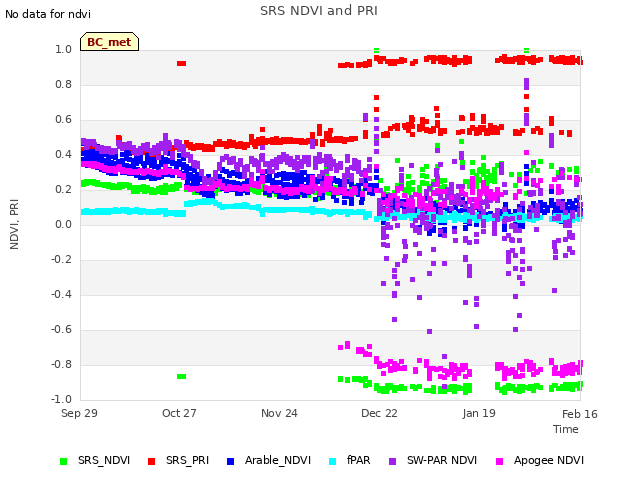The width and height of the screenshot is (640, 480).
Task: Click the -0.2 y-axis tick label
Action: click(61, 260)
